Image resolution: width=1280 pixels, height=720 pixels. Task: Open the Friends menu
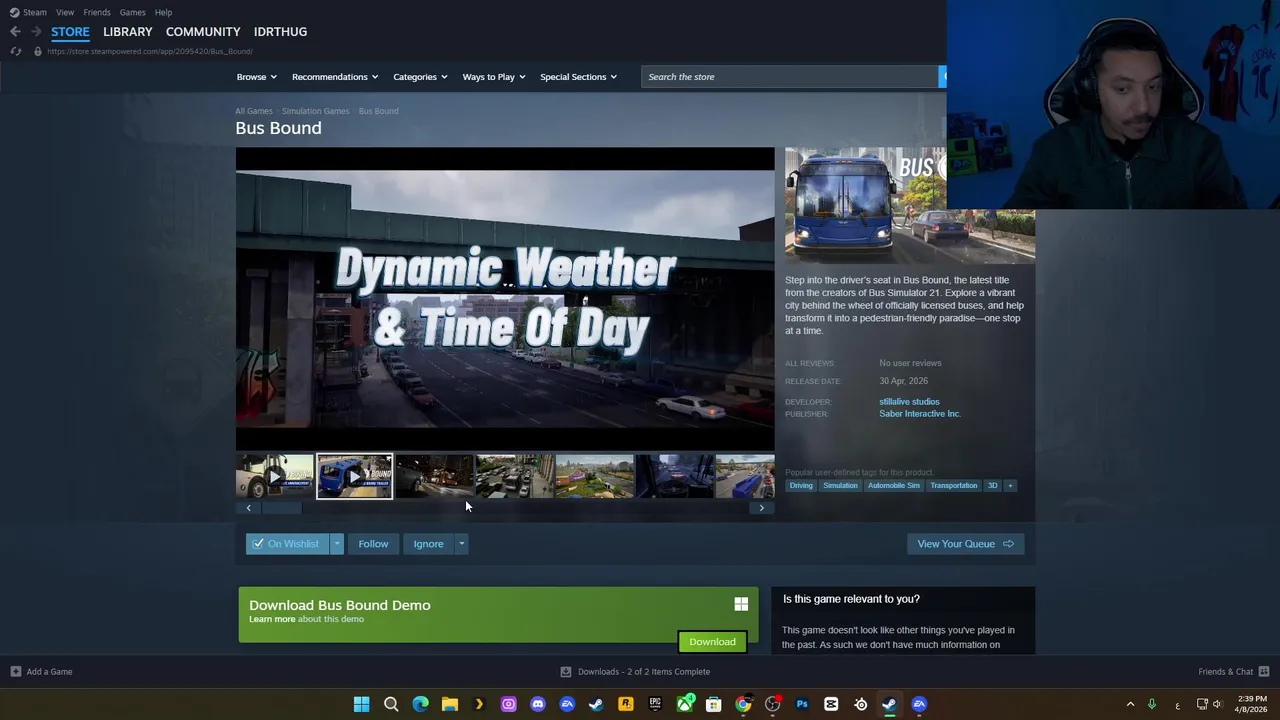[x=97, y=12]
